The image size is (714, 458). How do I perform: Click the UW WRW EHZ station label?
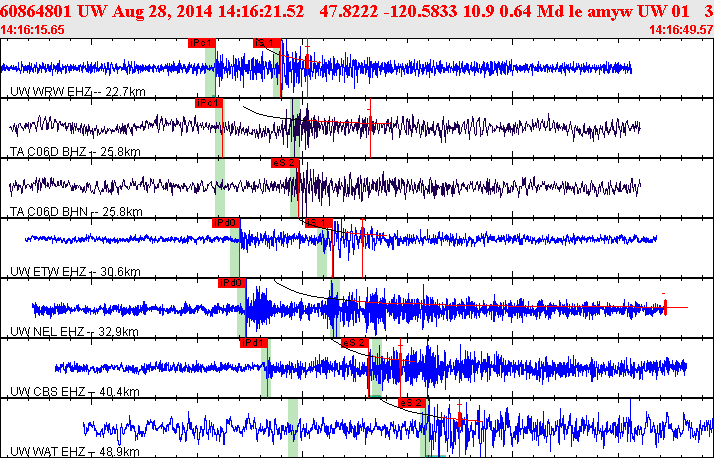[x=78, y=92]
